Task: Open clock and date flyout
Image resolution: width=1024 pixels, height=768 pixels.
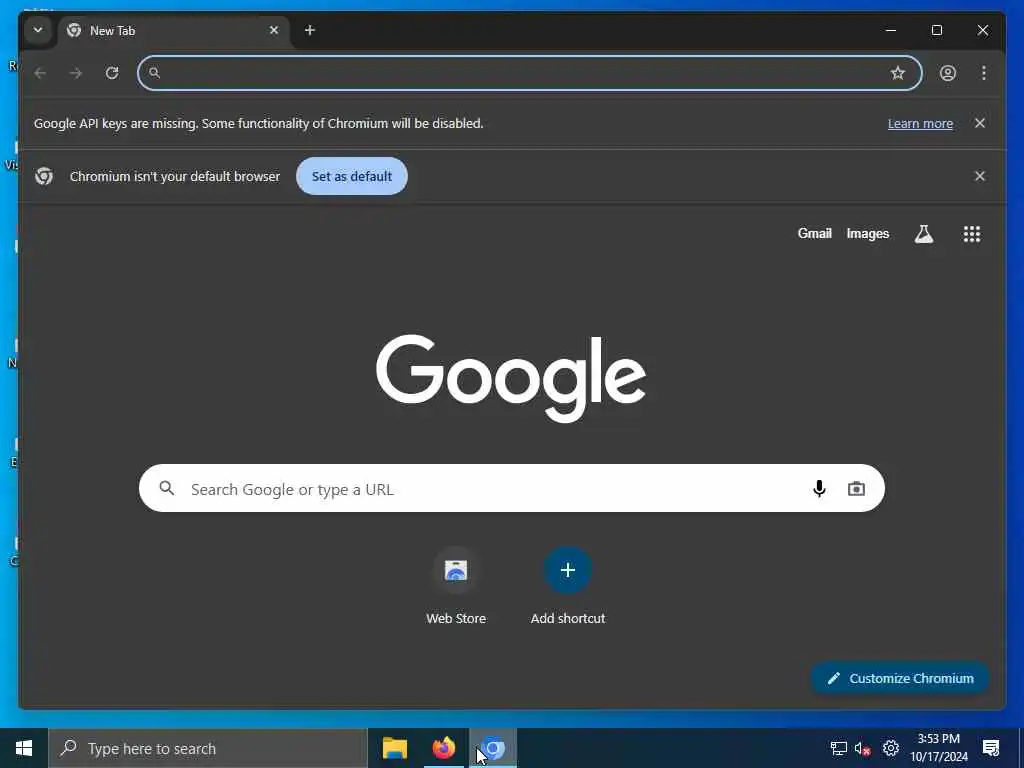Action: point(939,748)
